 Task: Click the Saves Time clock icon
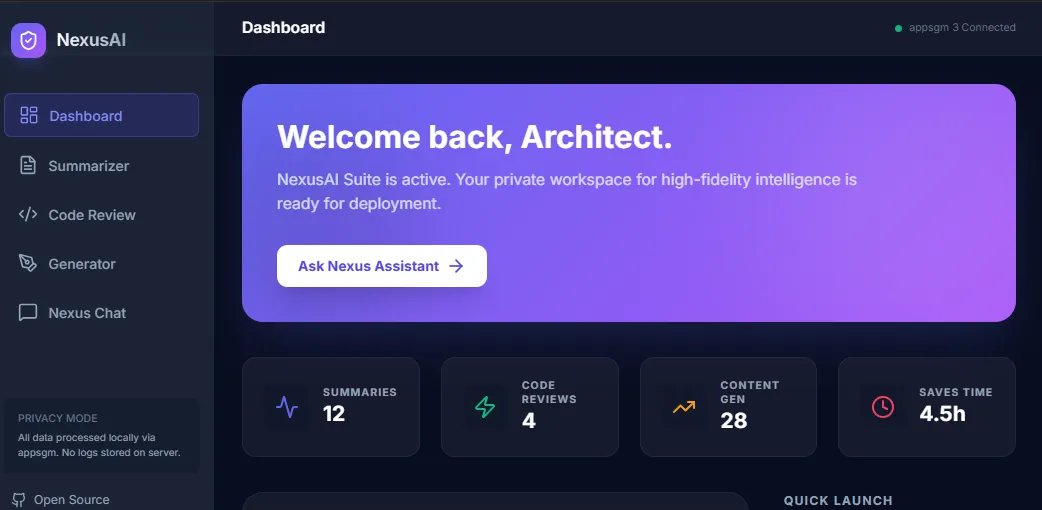882,407
